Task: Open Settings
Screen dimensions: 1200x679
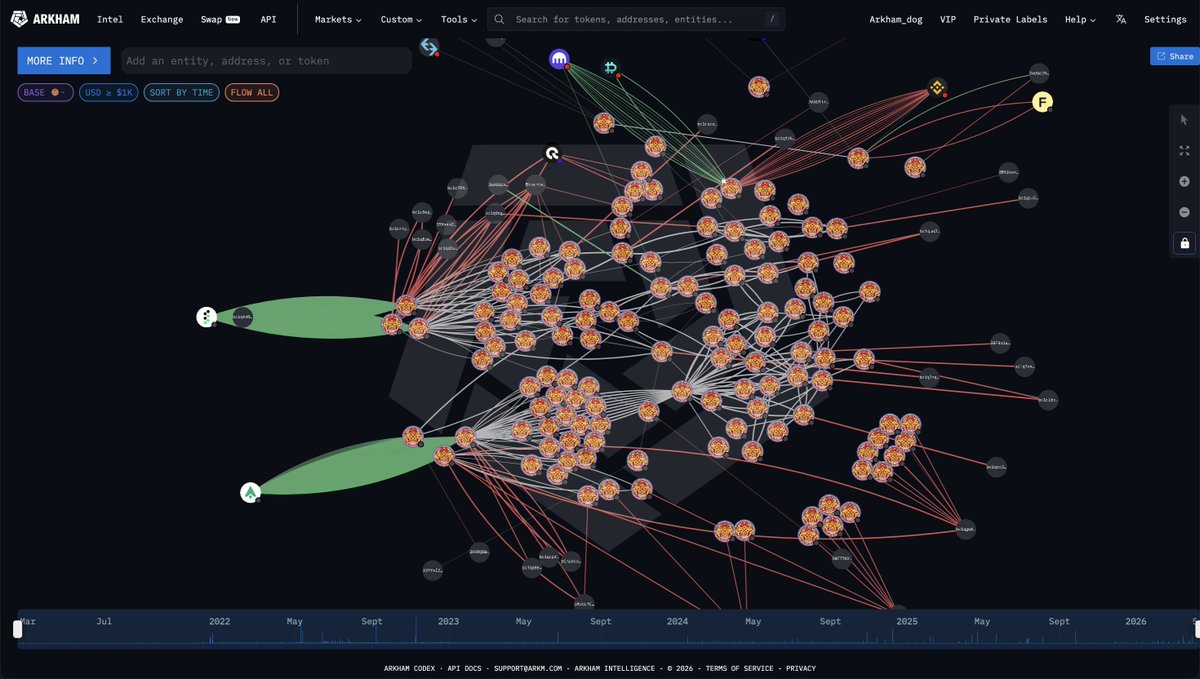Action: pos(1165,19)
